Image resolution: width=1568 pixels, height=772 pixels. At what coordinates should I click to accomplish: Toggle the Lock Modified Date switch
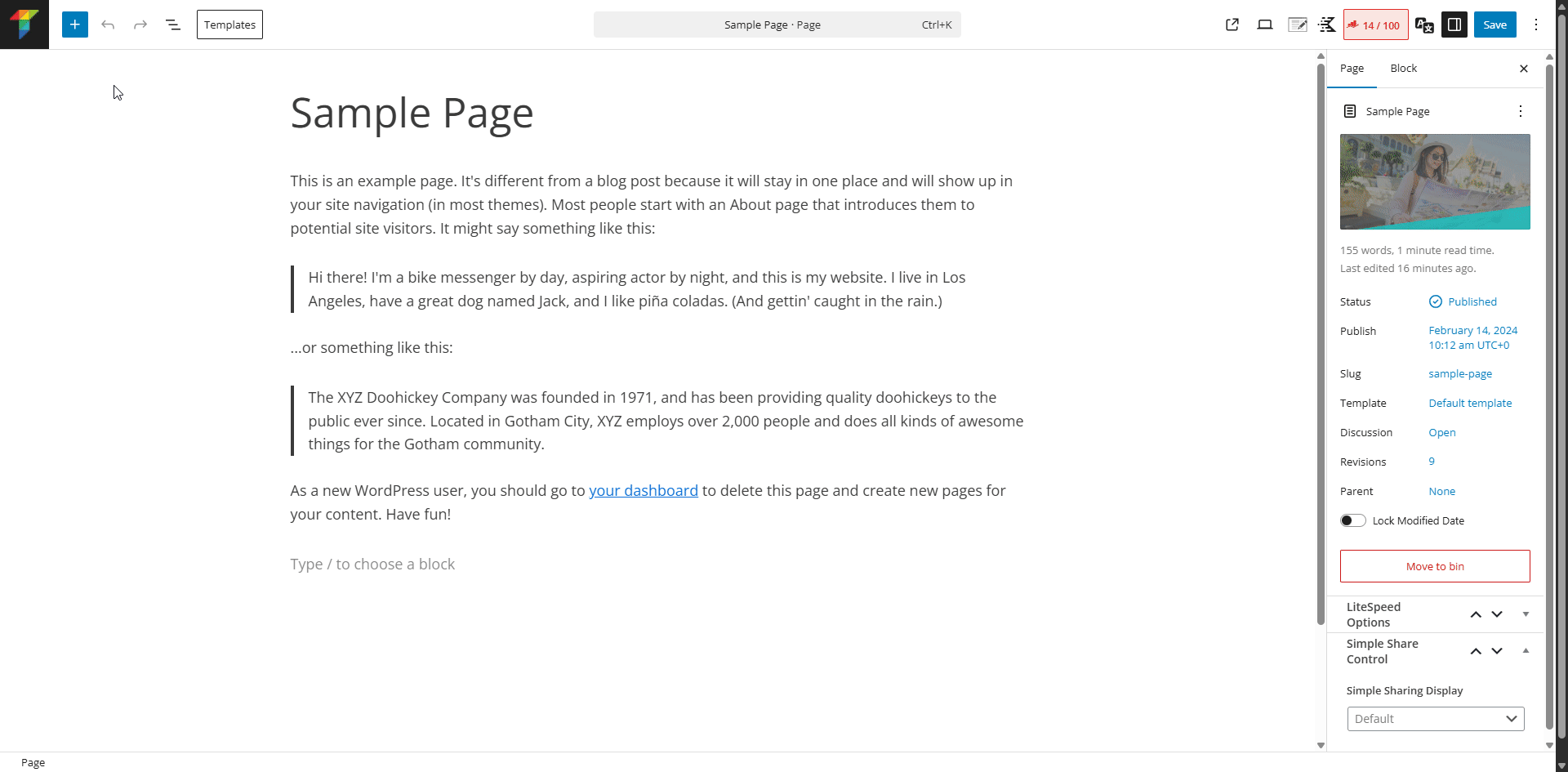[1352, 520]
